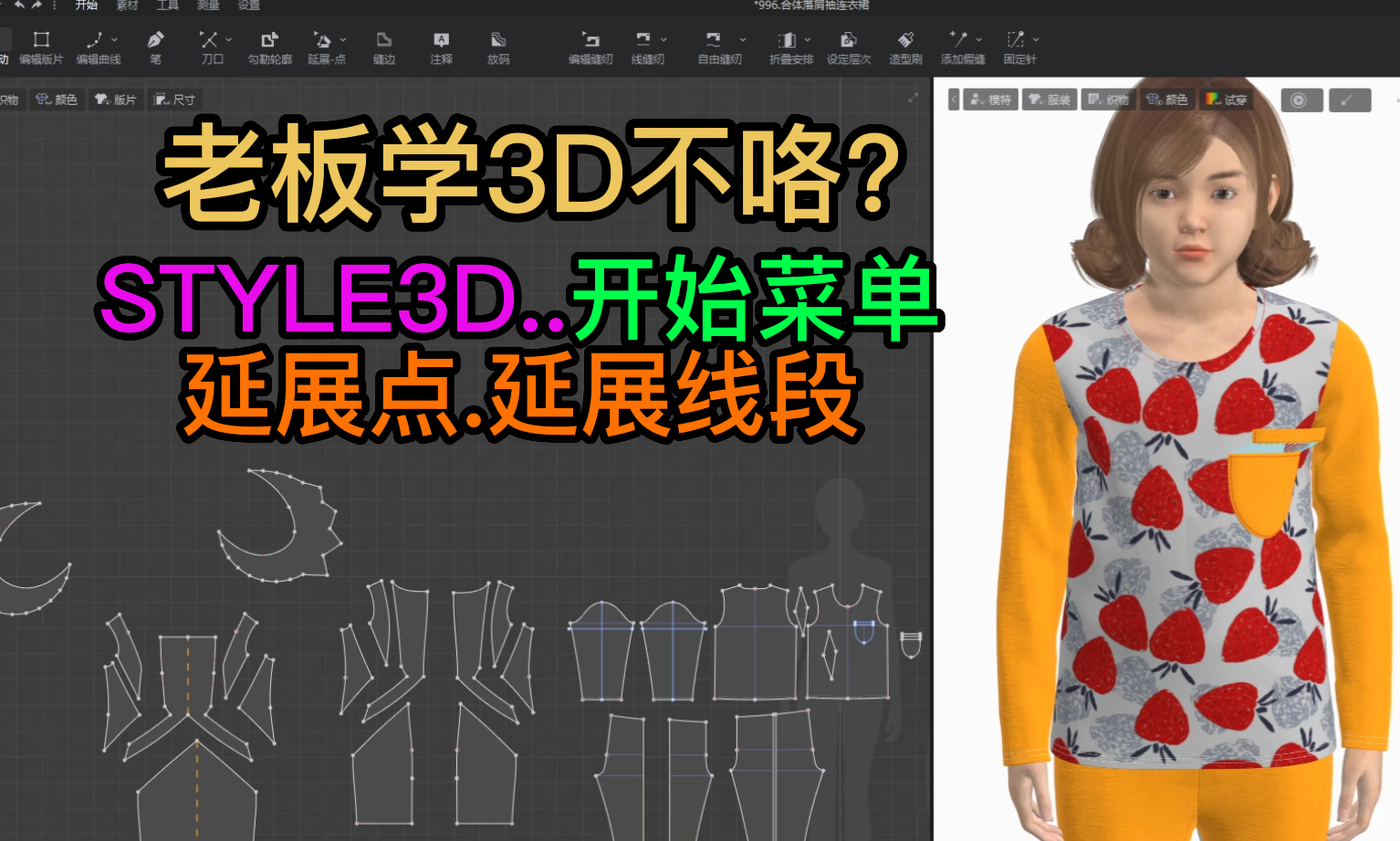The height and width of the screenshot is (841, 1400).
Task: Select the 延展-点 extend point tool
Action: 326,47
